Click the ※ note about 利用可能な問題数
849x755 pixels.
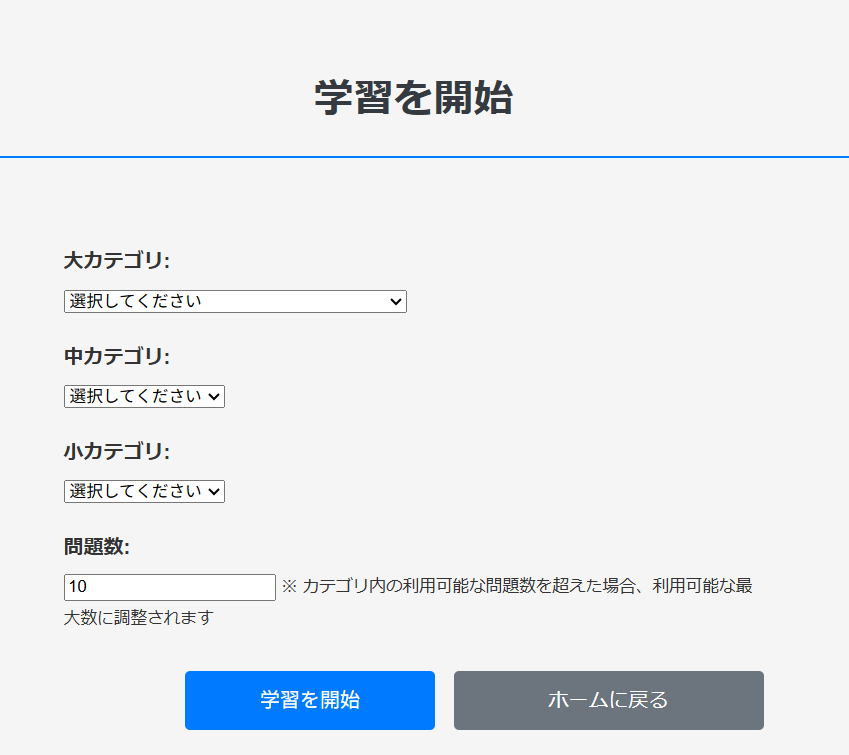517,586
